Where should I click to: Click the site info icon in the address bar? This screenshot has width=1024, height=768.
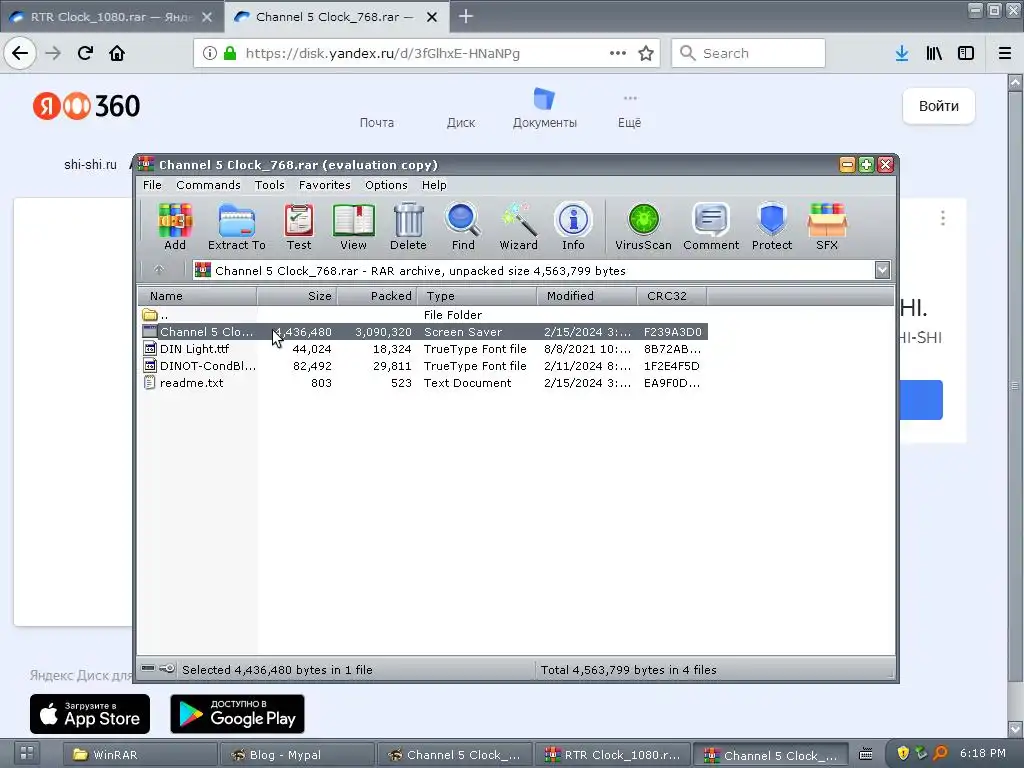click(x=210, y=53)
